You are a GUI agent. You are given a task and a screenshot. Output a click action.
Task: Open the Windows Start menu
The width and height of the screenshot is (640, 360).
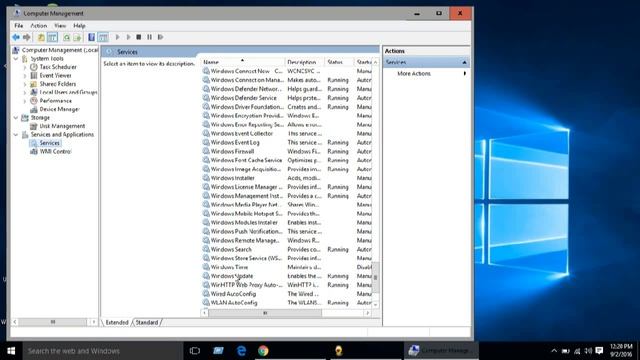[11, 351]
